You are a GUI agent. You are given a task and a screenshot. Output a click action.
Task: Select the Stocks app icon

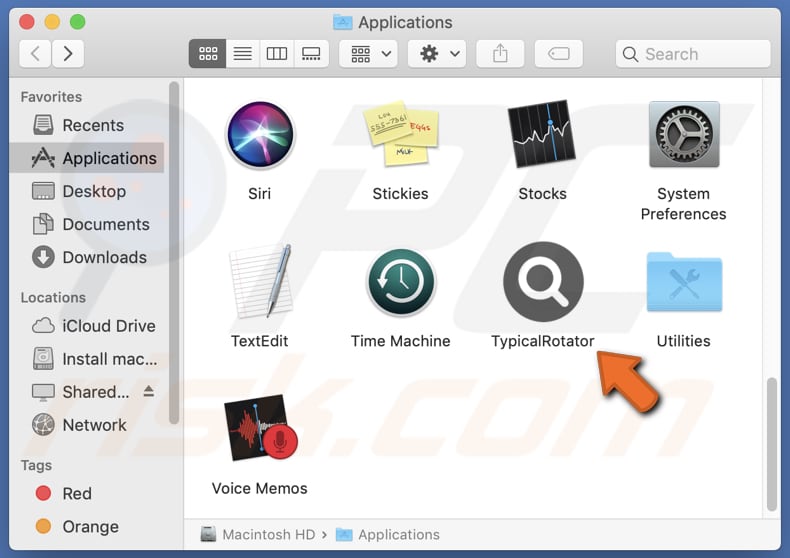pyautogui.click(x=542, y=133)
